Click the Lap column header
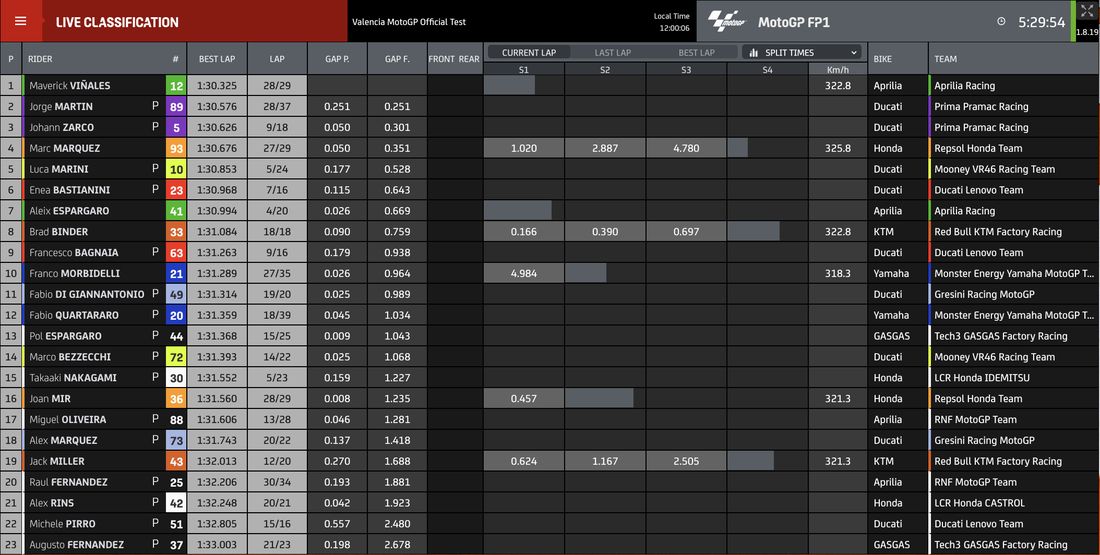The image size is (1100, 555). tap(277, 59)
